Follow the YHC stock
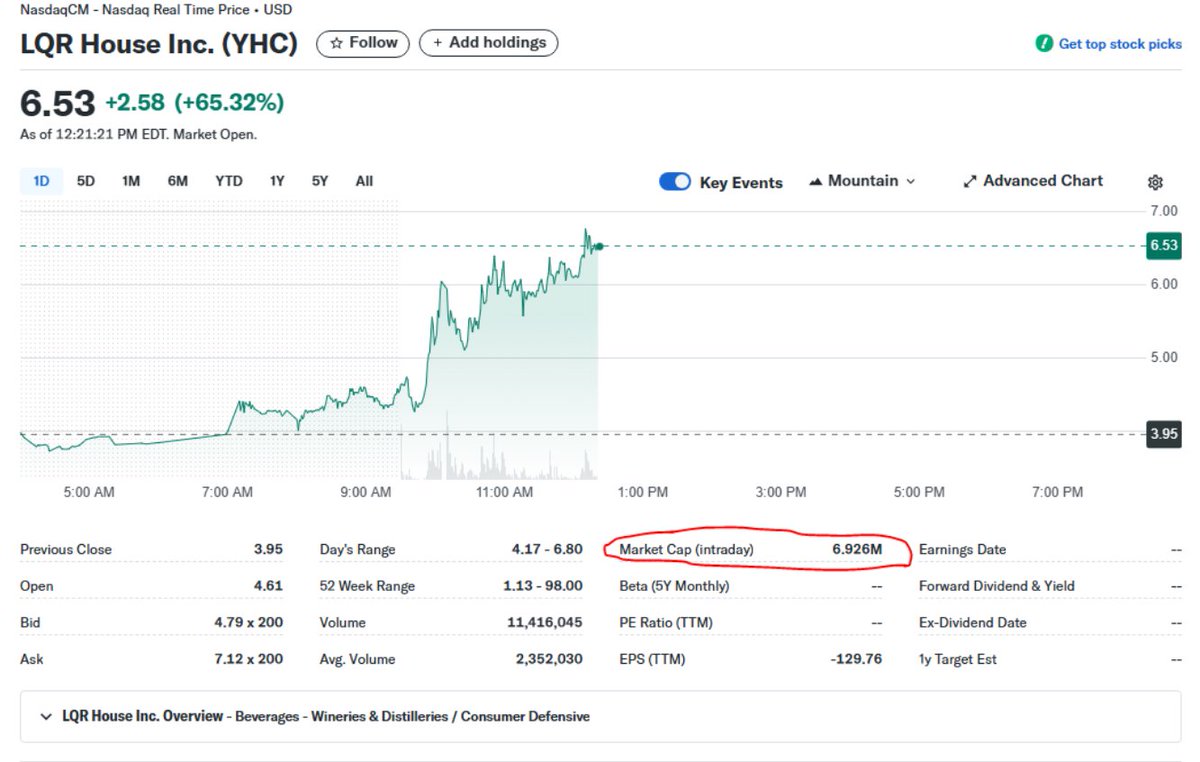 point(363,43)
